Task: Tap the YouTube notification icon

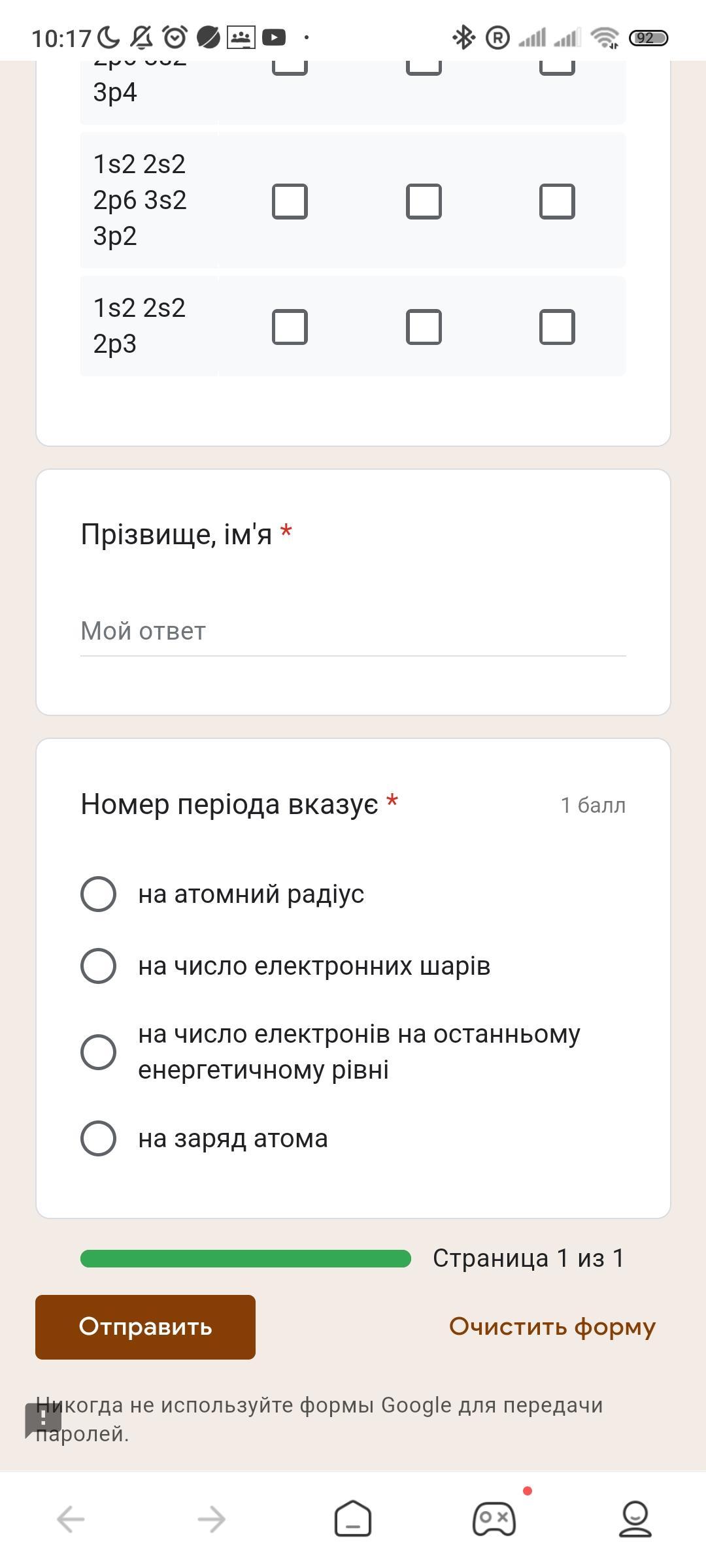Action: 274,38
